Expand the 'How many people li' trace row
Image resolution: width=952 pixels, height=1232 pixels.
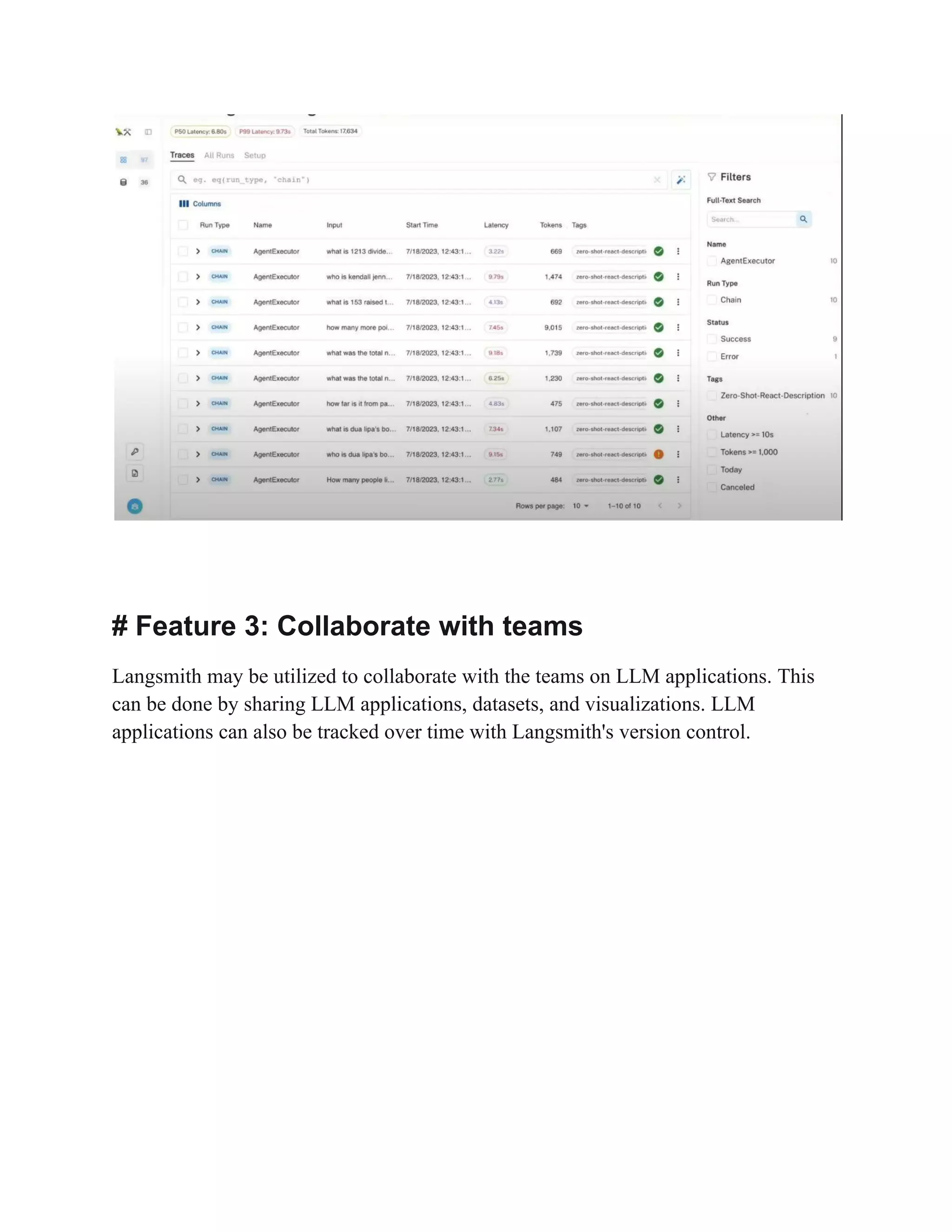pos(198,480)
